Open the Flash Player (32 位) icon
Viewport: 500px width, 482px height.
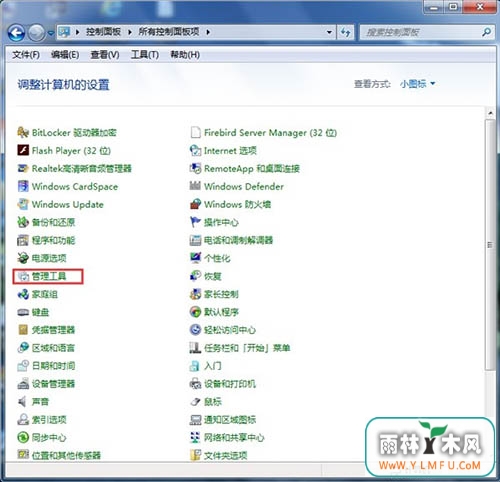23,151
